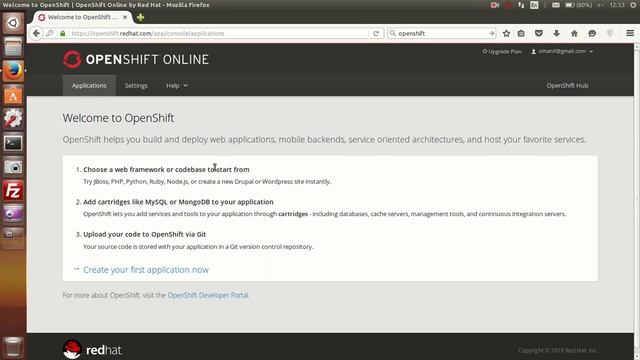Click the Red Hat footer logo
Image resolution: width=640 pixels, height=360 pixels.
[x=93, y=350]
